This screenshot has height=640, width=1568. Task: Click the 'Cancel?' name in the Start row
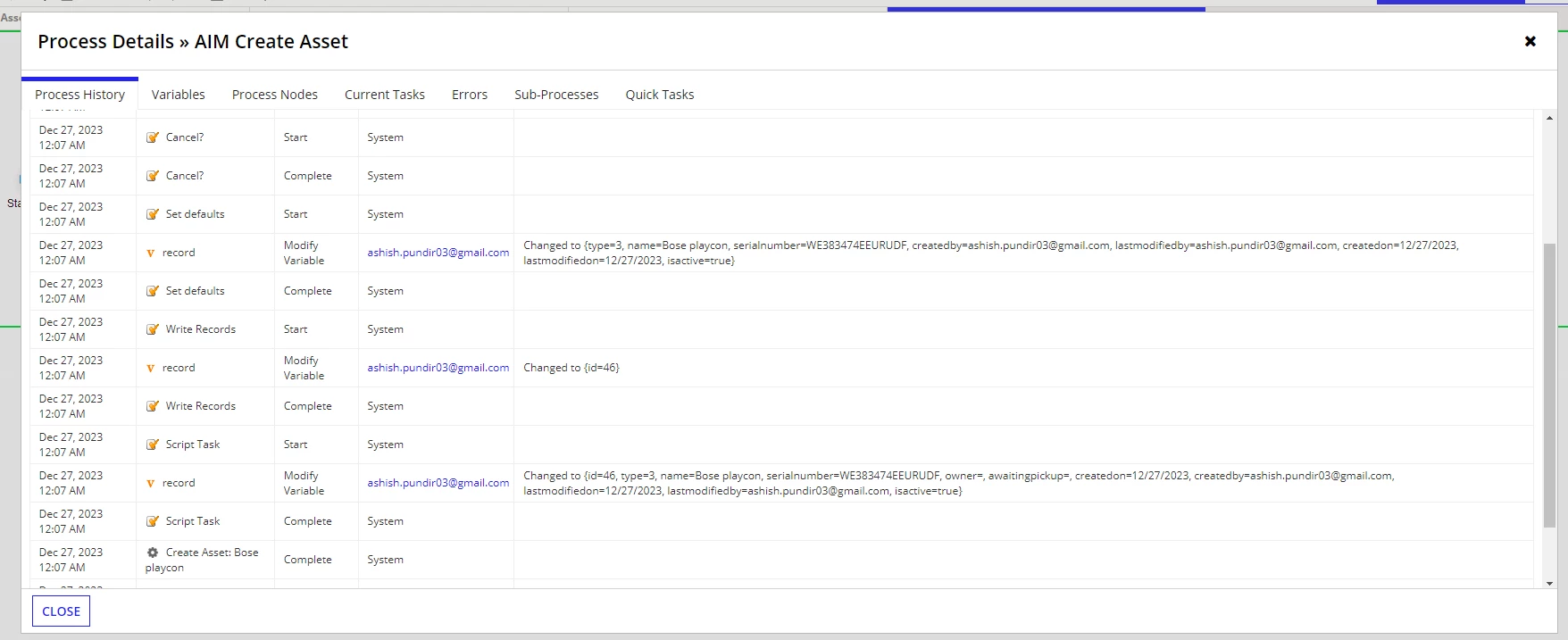(x=185, y=137)
